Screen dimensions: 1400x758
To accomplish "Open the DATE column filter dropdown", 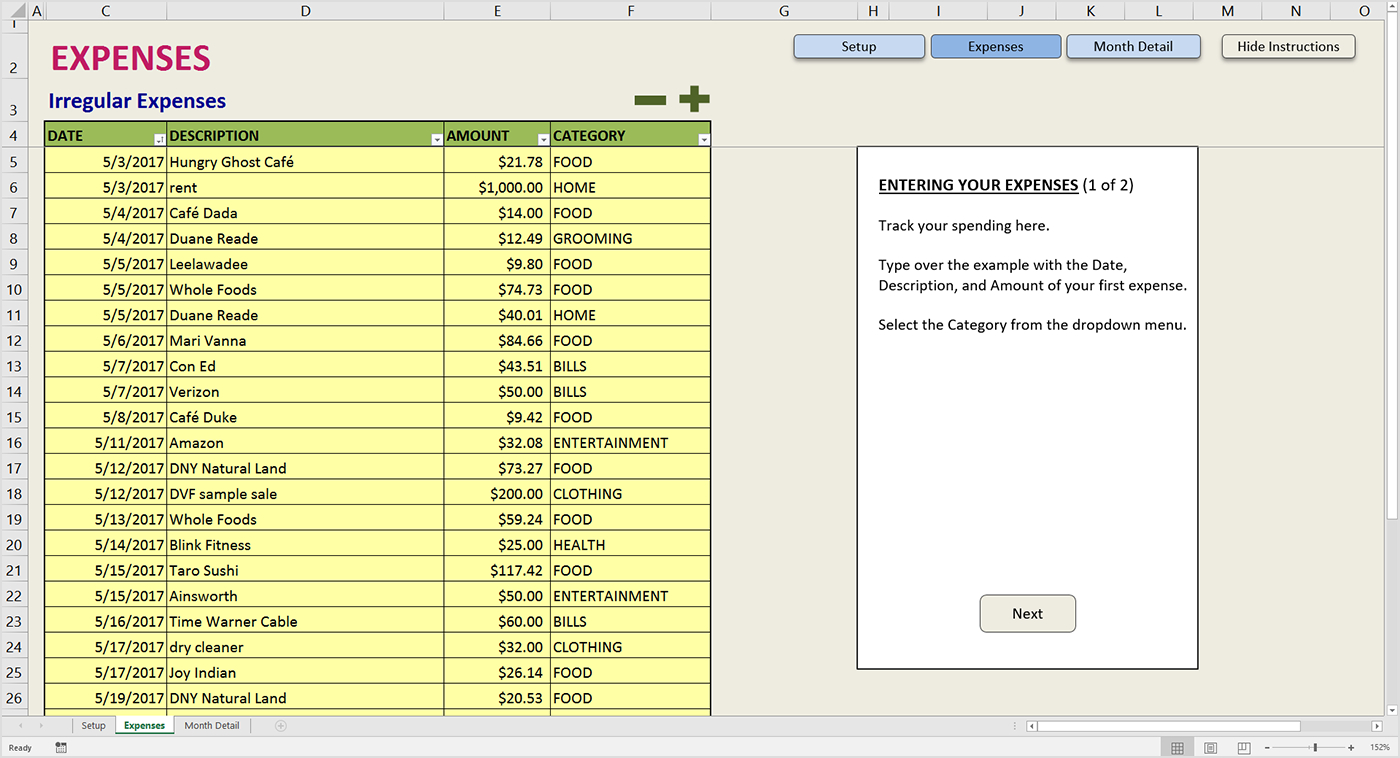I will pos(159,140).
